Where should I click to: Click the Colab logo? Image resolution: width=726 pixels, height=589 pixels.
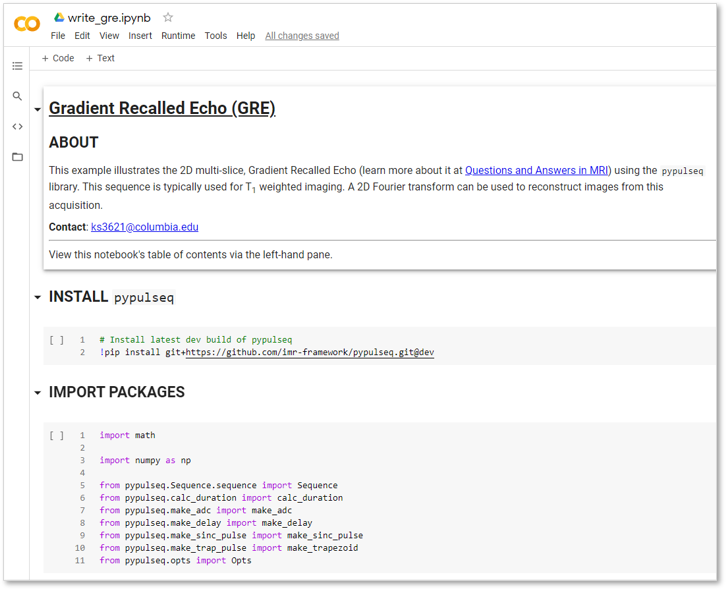point(27,24)
